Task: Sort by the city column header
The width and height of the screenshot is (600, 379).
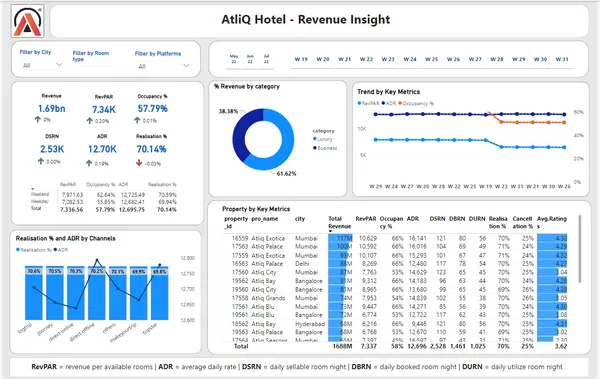Action: pyautogui.click(x=300, y=219)
